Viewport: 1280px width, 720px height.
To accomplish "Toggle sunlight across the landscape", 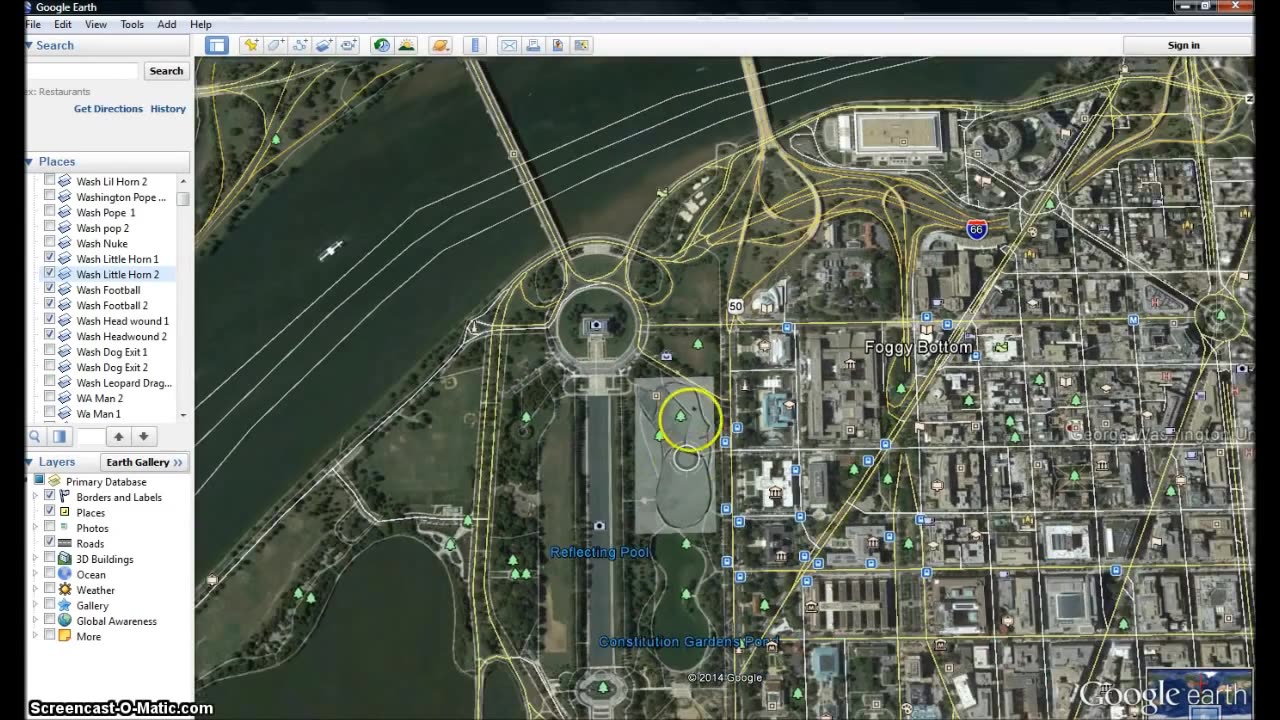I will (x=406, y=45).
